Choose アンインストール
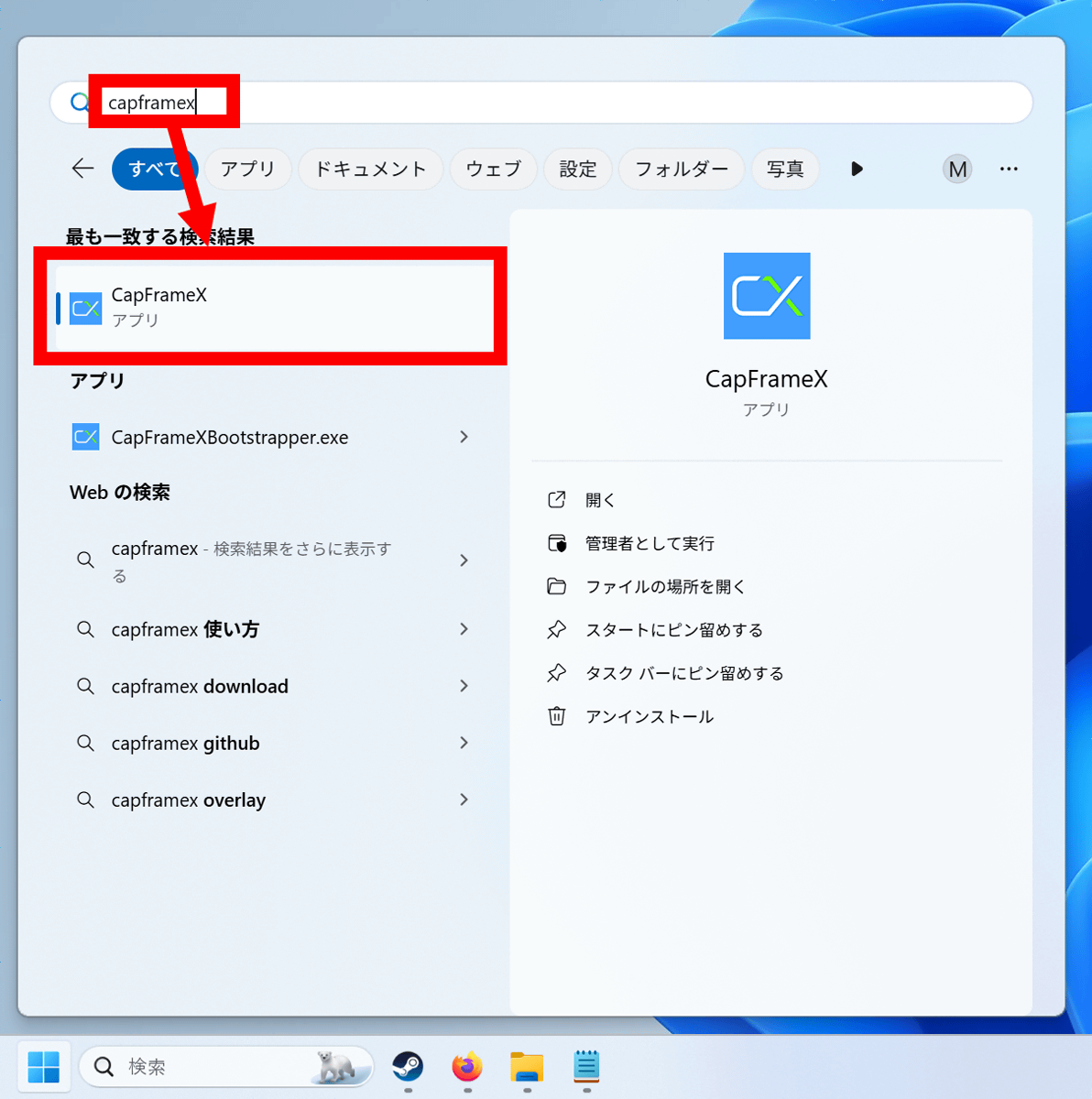Screen dimensions: 1092x1099 pyautogui.click(x=650, y=716)
